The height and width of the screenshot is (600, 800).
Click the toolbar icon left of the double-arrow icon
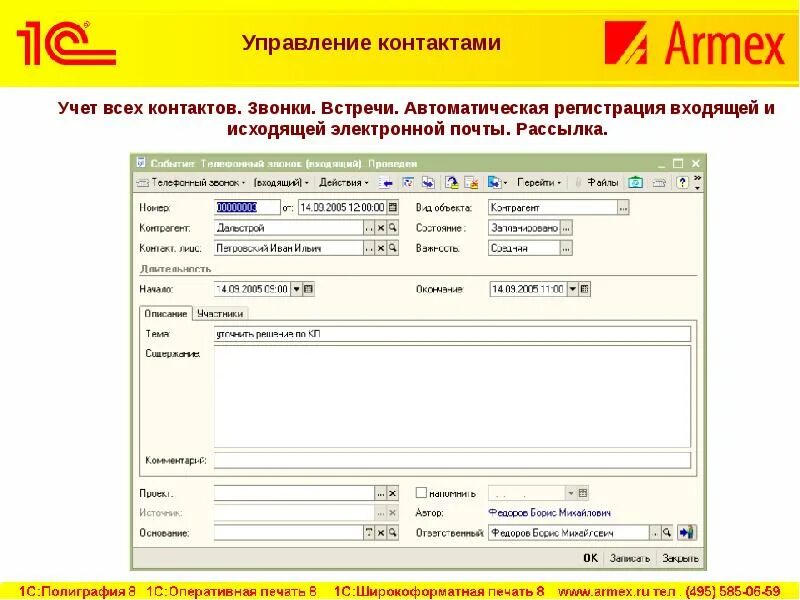(408, 183)
